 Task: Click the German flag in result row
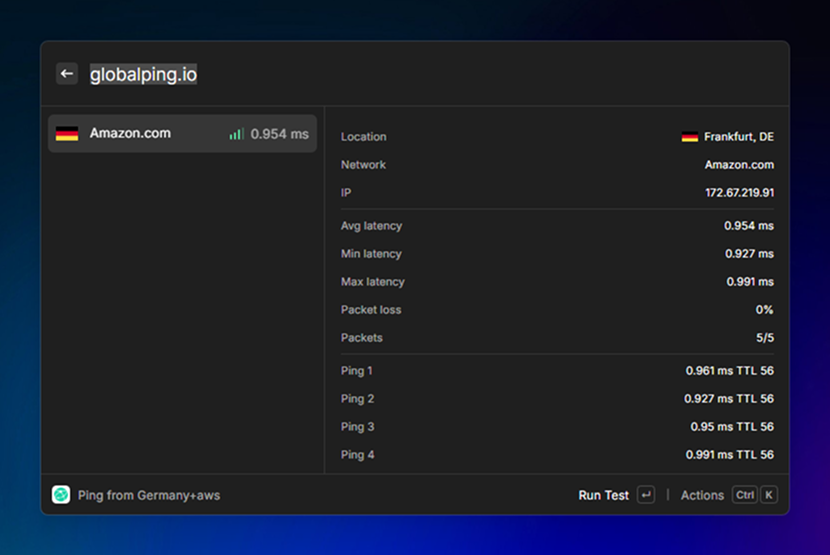(x=67, y=133)
